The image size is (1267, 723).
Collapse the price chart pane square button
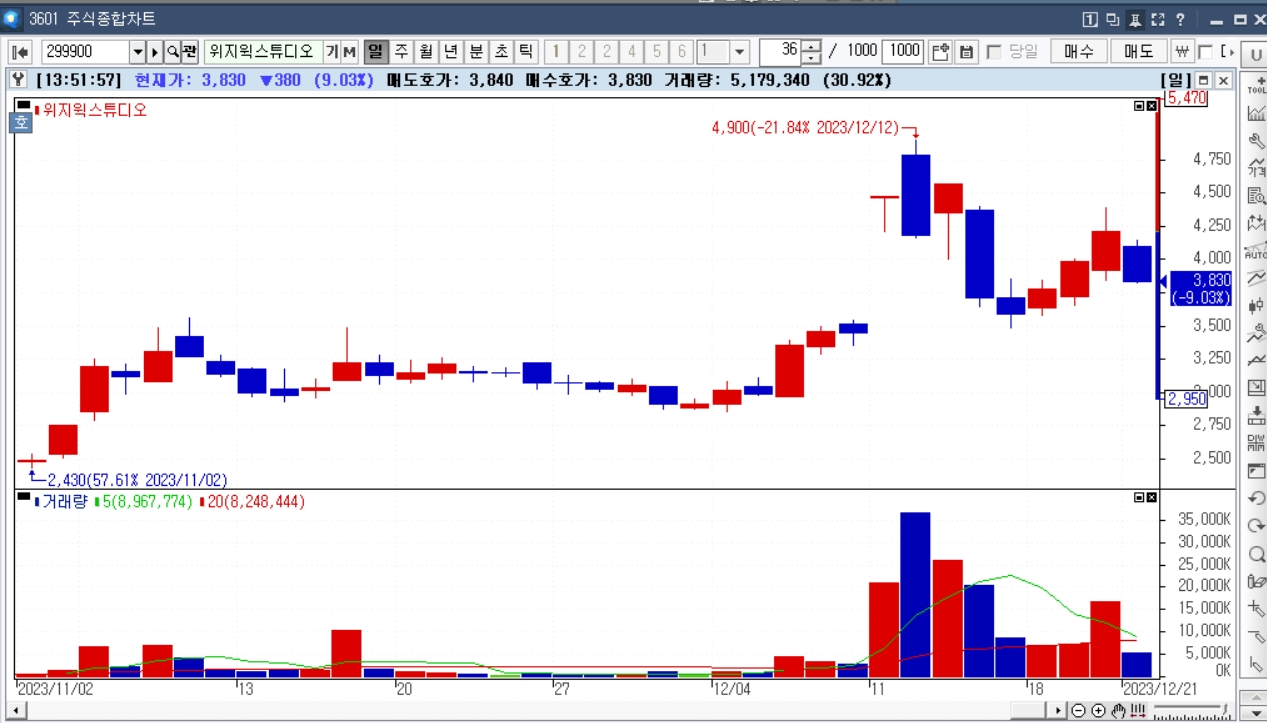coord(1139,105)
